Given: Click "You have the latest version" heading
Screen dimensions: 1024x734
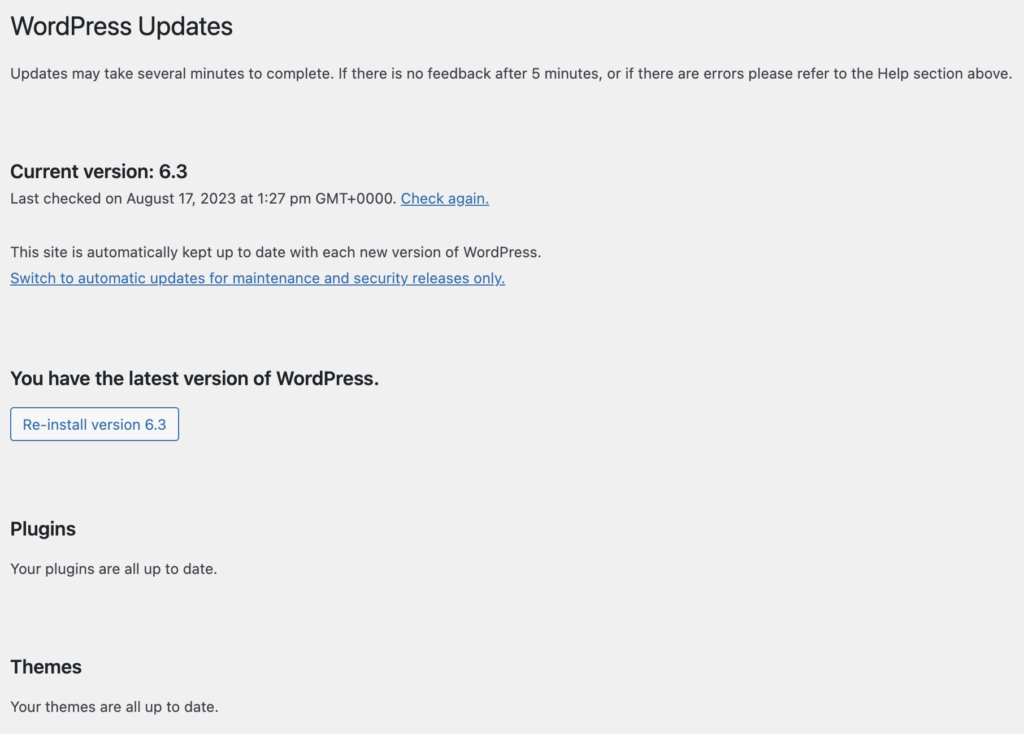Looking at the screenshot, I should pyautogui.click(x=195, y=379).
